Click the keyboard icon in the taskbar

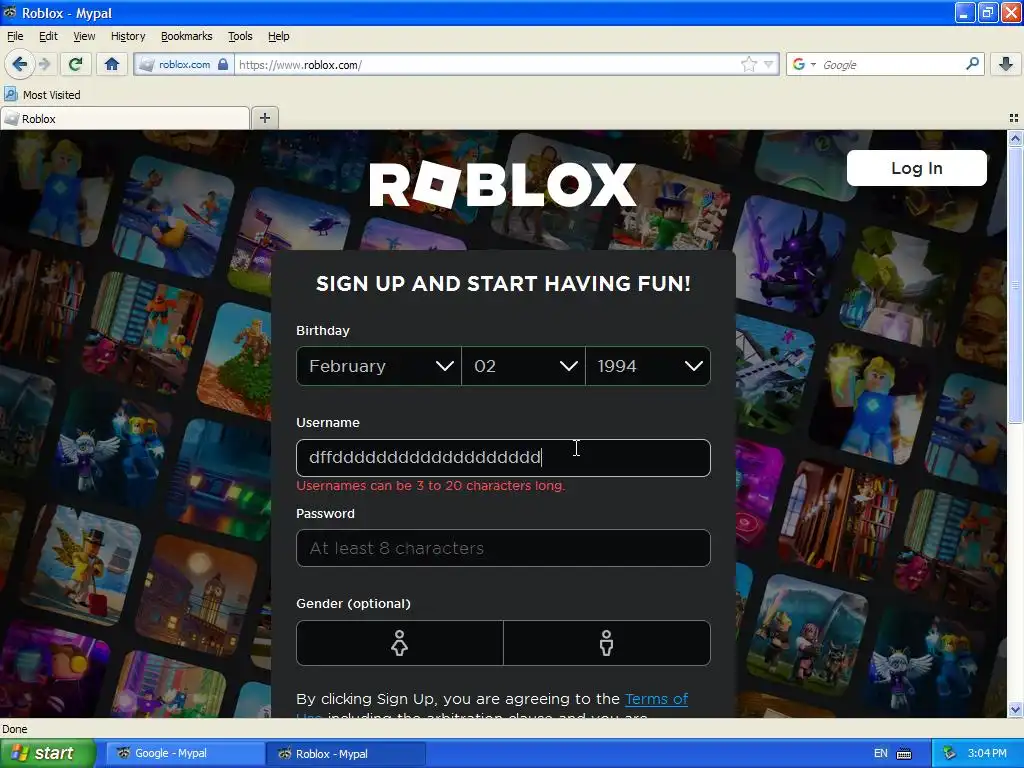904,754
